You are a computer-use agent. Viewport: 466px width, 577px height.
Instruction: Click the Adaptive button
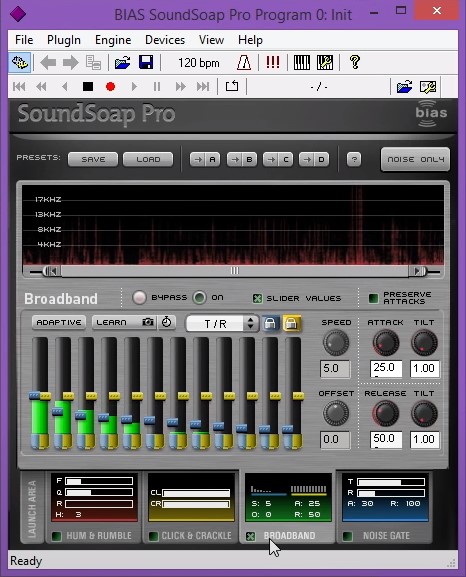59,322
